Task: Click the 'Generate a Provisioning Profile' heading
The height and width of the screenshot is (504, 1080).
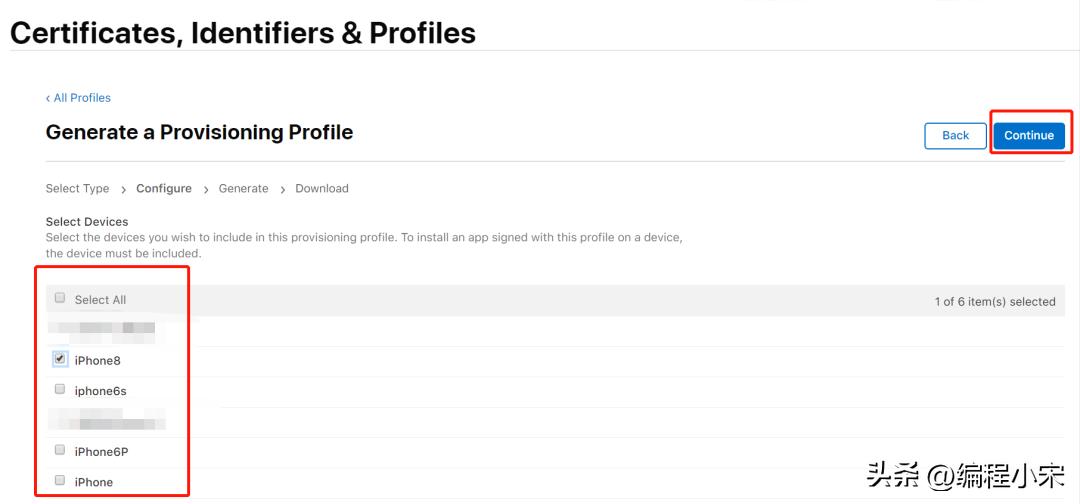Action: click(x=199, y=132)
